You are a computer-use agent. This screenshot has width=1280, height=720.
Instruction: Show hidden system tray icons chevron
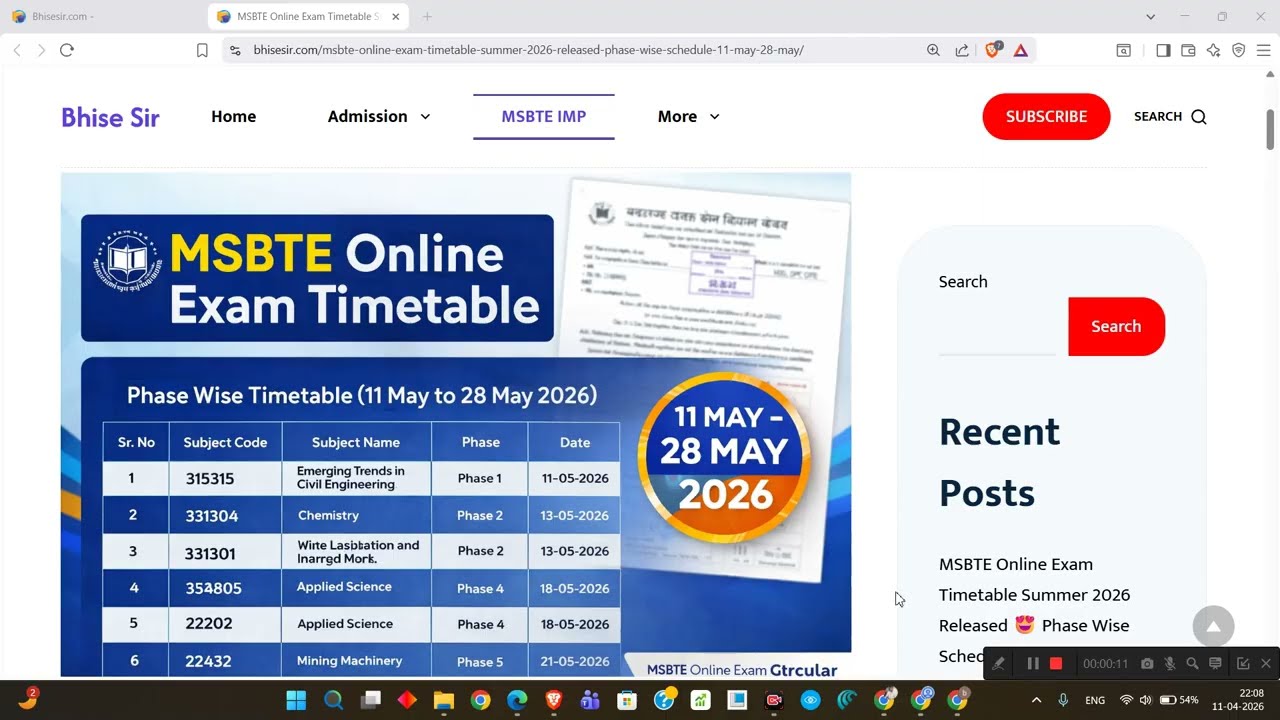1036,700
